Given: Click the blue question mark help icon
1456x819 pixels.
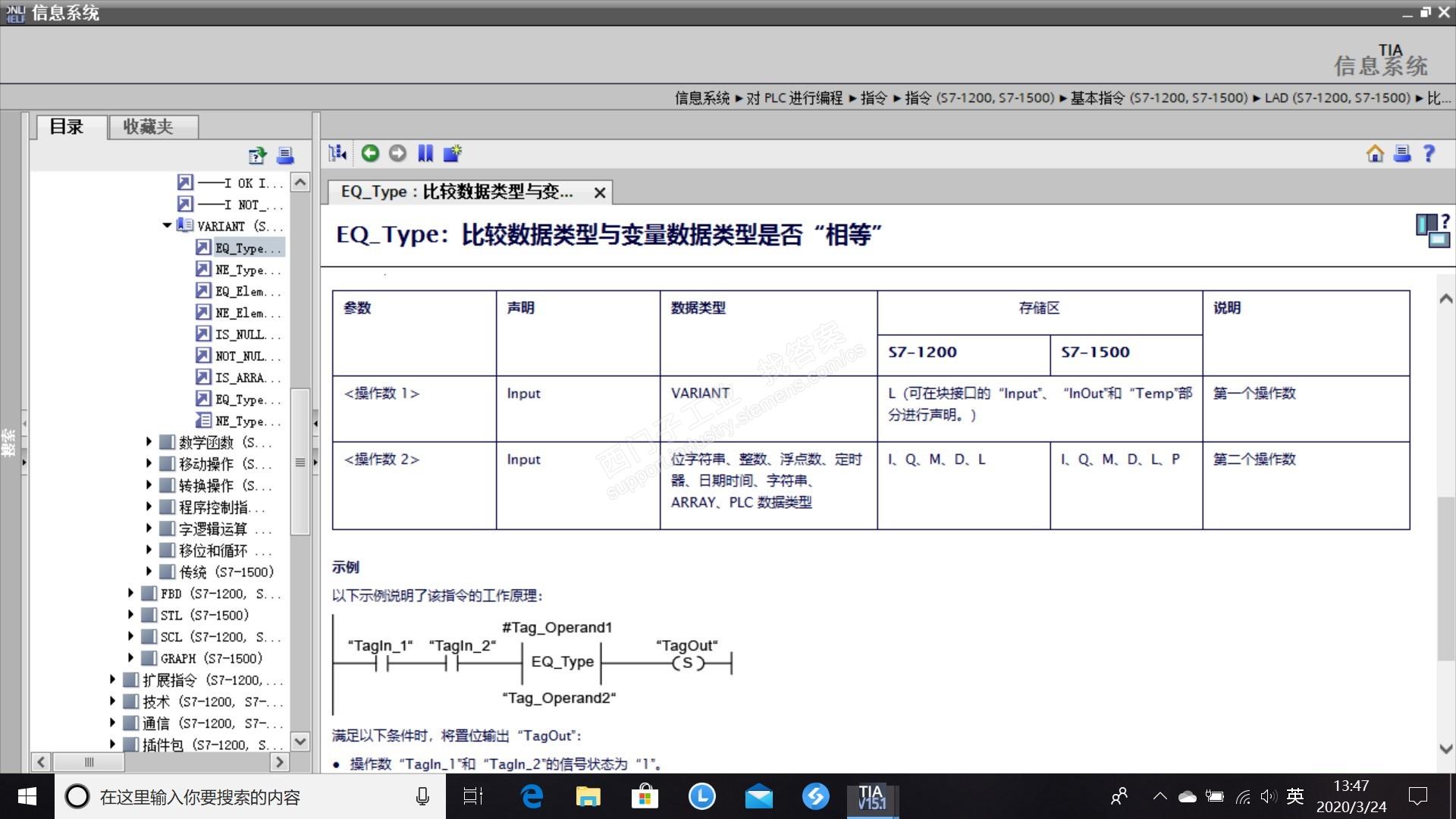Looking at the screenshot, I should tap(1429, 154).
